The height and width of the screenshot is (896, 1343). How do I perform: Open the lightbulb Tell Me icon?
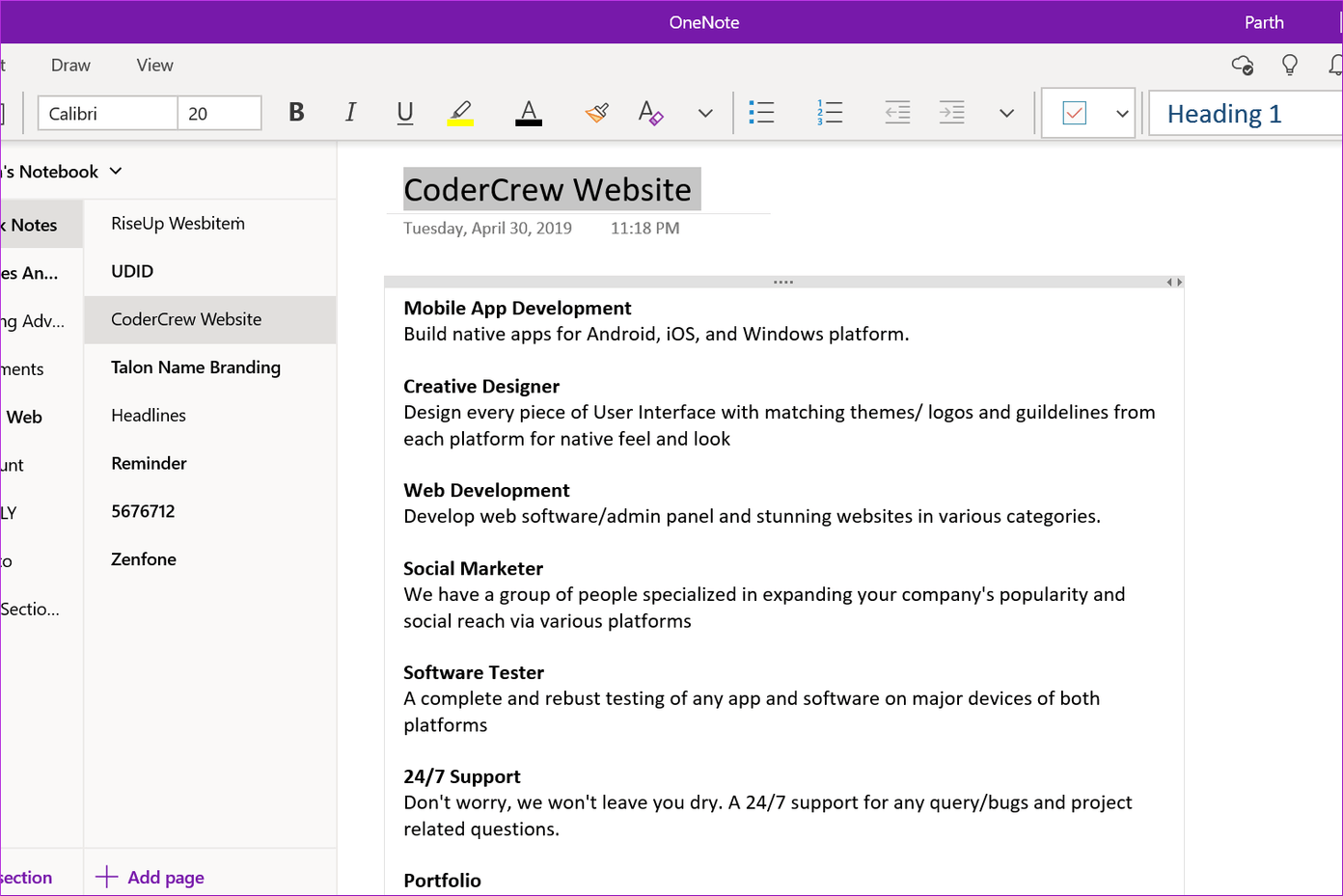(1290, 65)
